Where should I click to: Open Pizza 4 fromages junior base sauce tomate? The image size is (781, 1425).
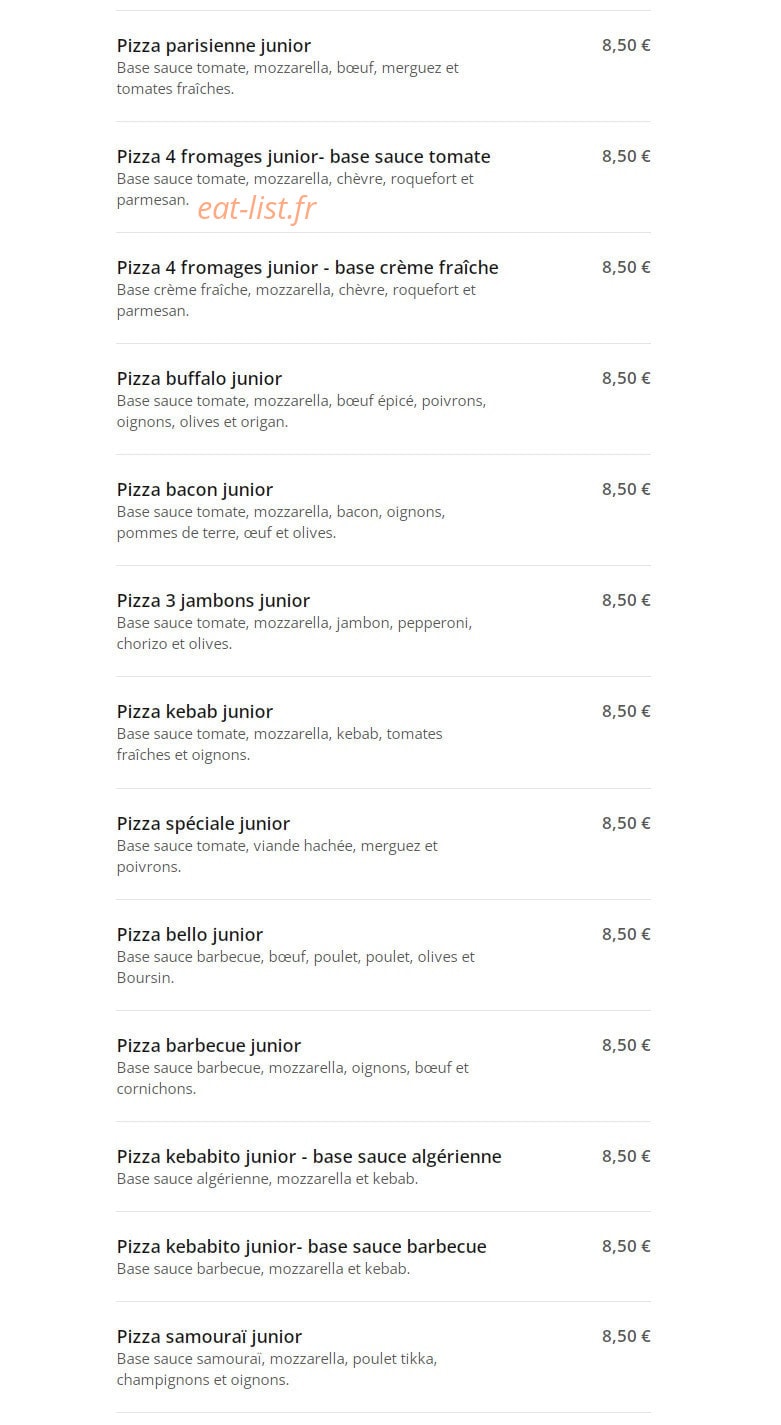click(x=303, y=157)
